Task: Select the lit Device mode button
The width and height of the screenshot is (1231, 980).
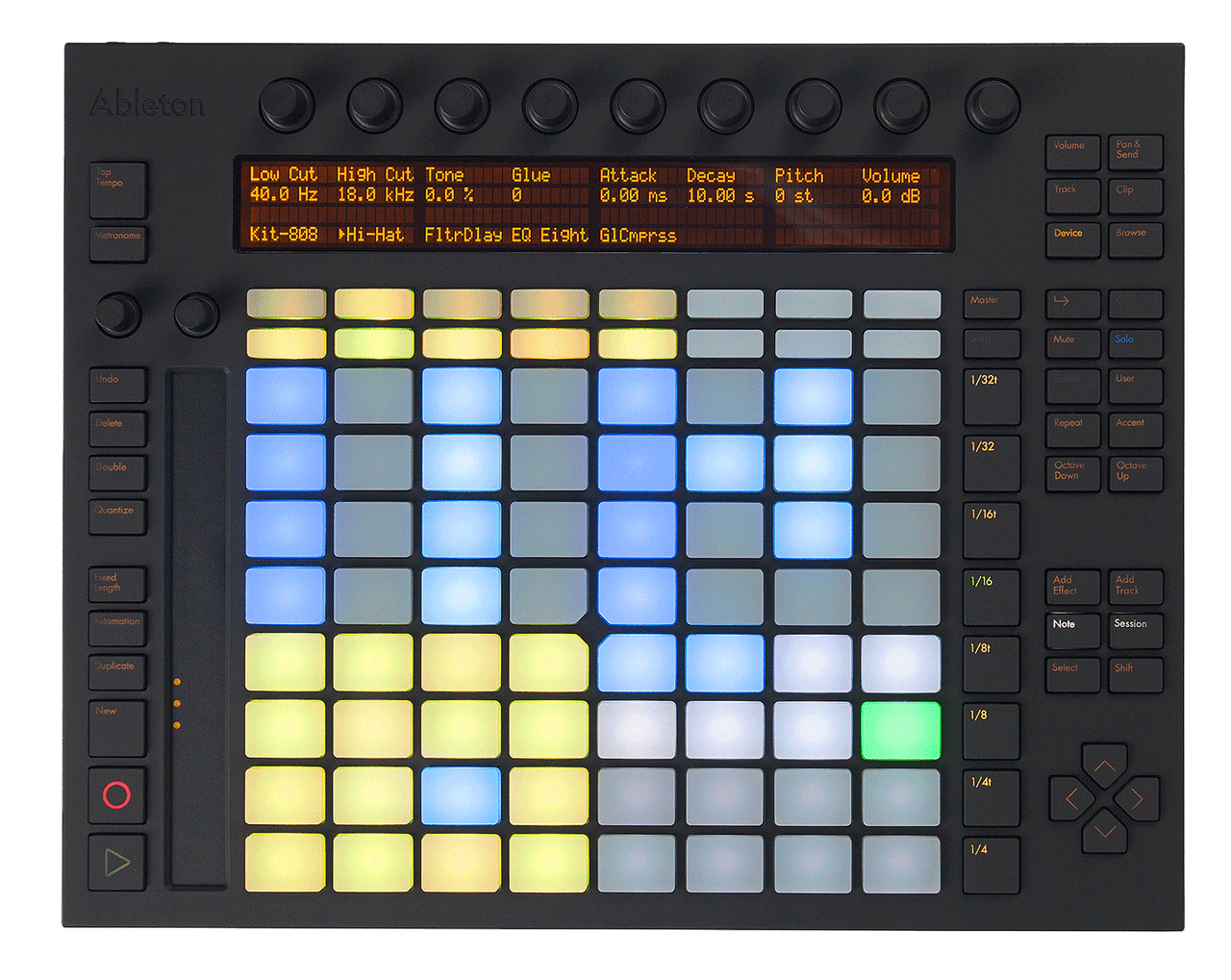Action: click(x=1072, y=239)
